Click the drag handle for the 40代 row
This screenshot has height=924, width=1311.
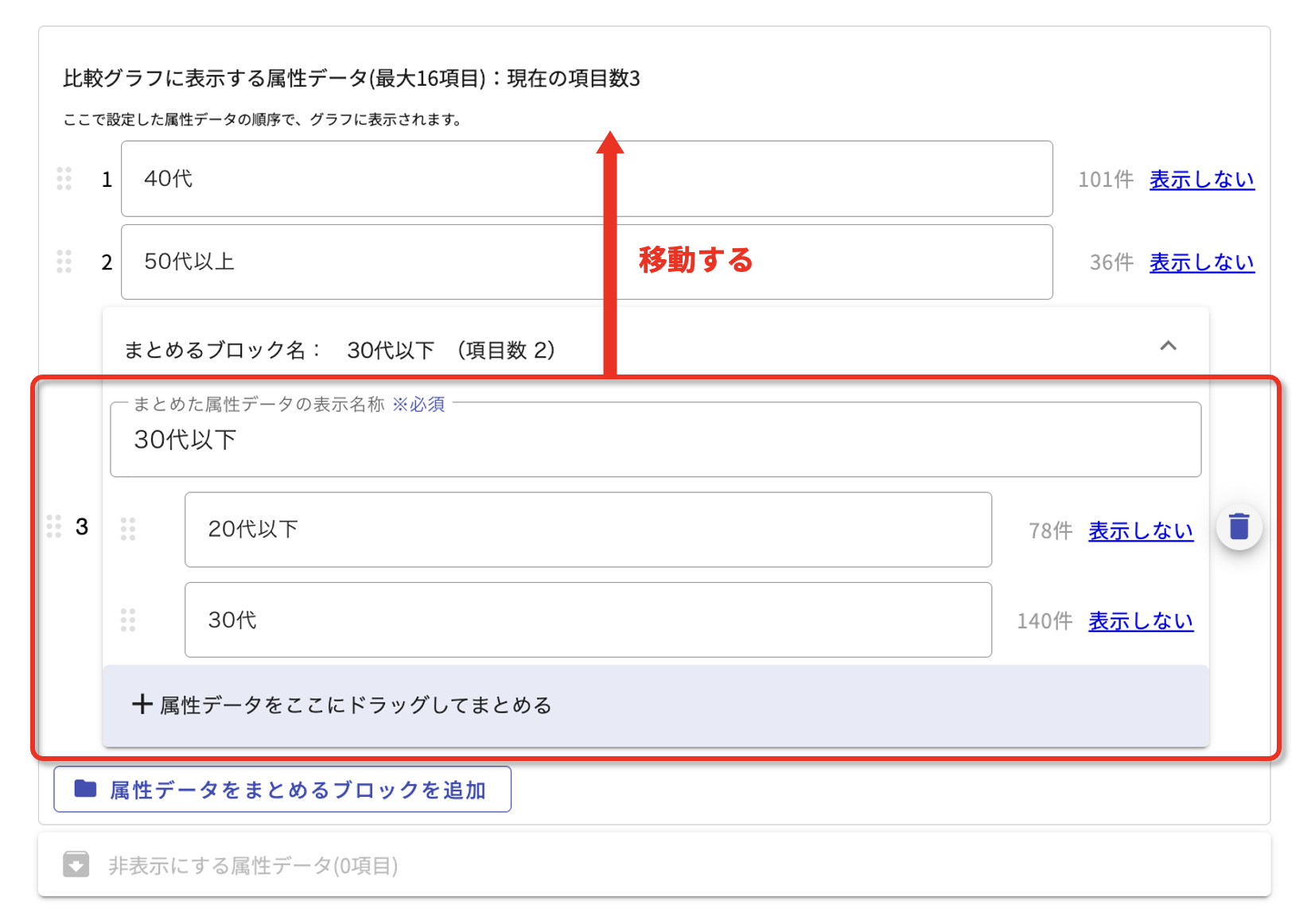click(64, 179)
